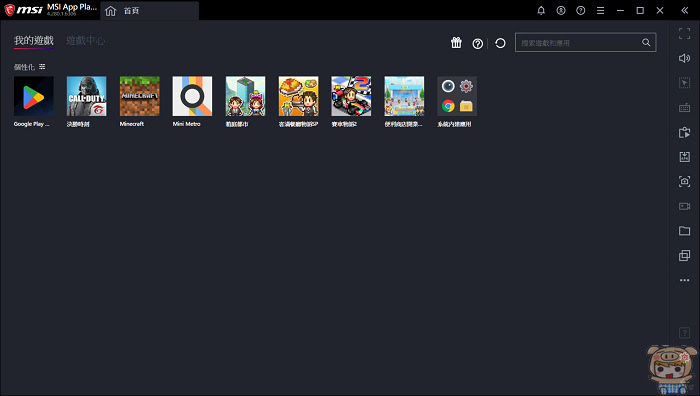Click the refresh icon near search box
Image resolution: width=700 pixels, height=396 pixels.
(500, 43)
